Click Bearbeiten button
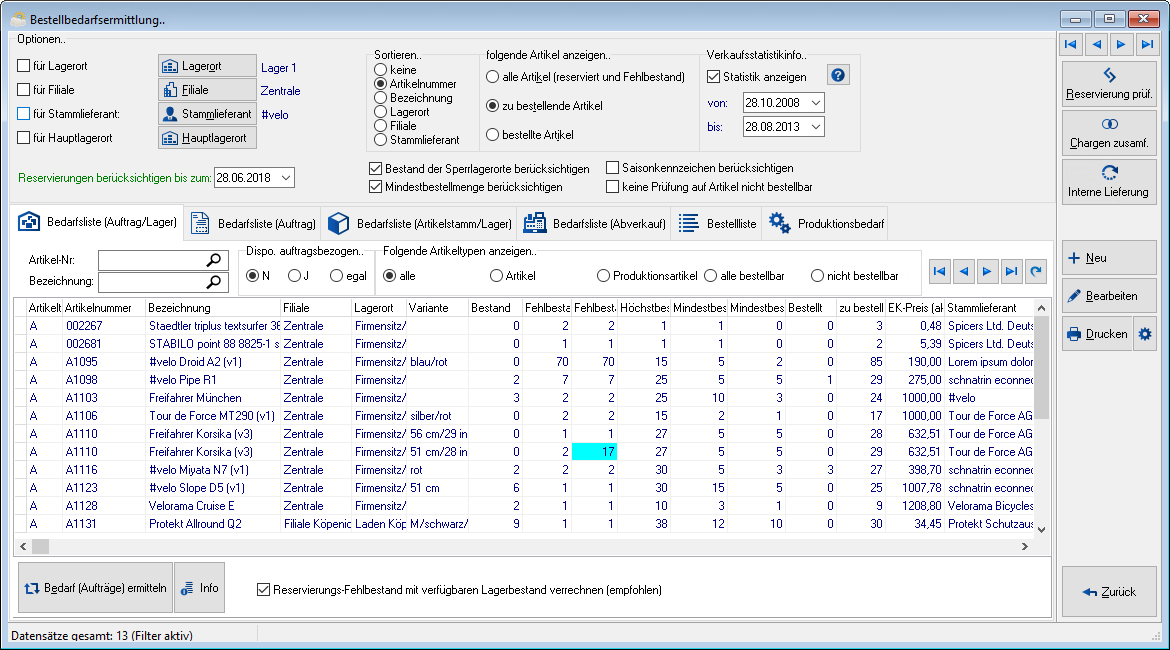1170x650 pixels. [1109, 296]
